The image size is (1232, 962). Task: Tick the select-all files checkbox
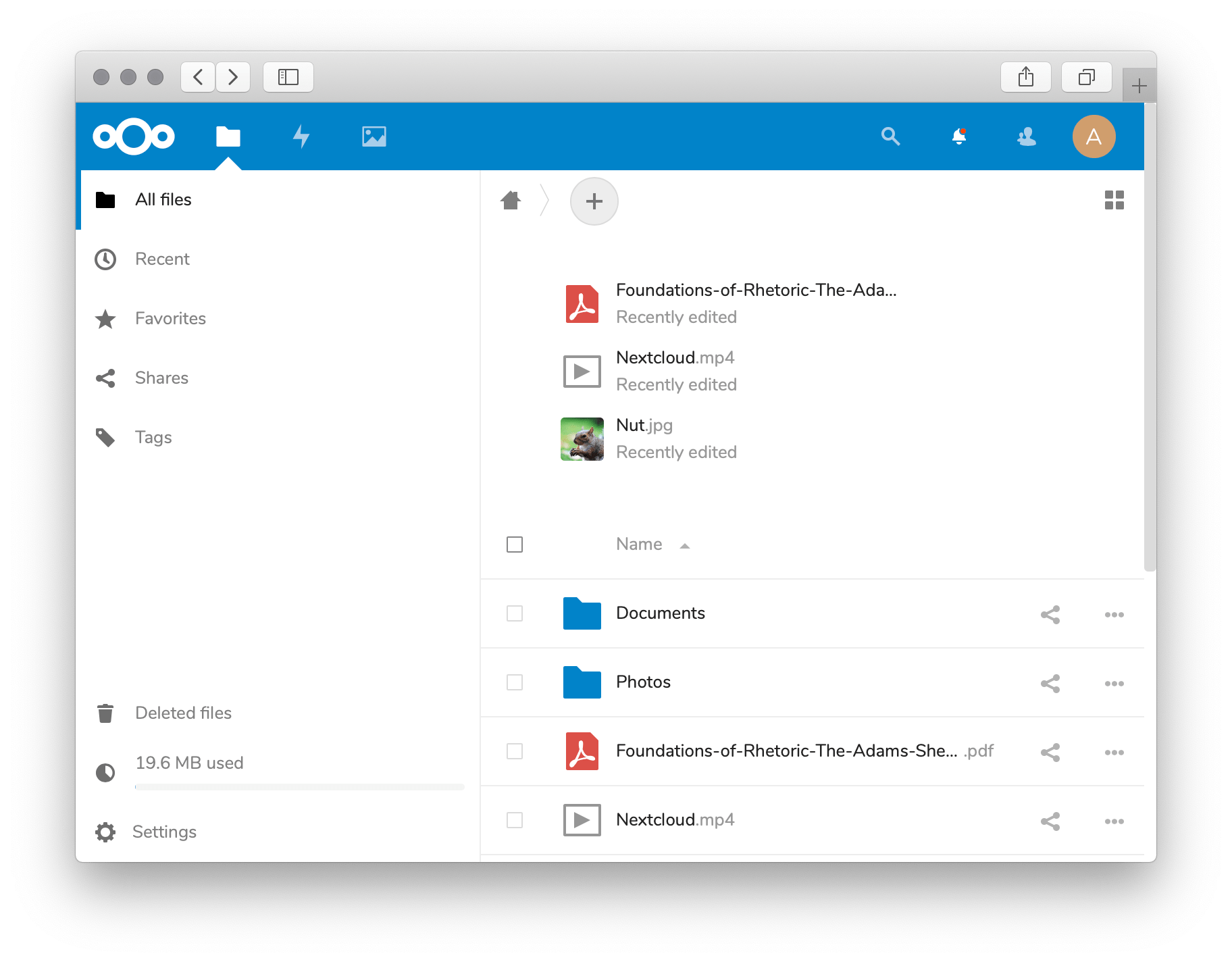click(x=515, y=545)
